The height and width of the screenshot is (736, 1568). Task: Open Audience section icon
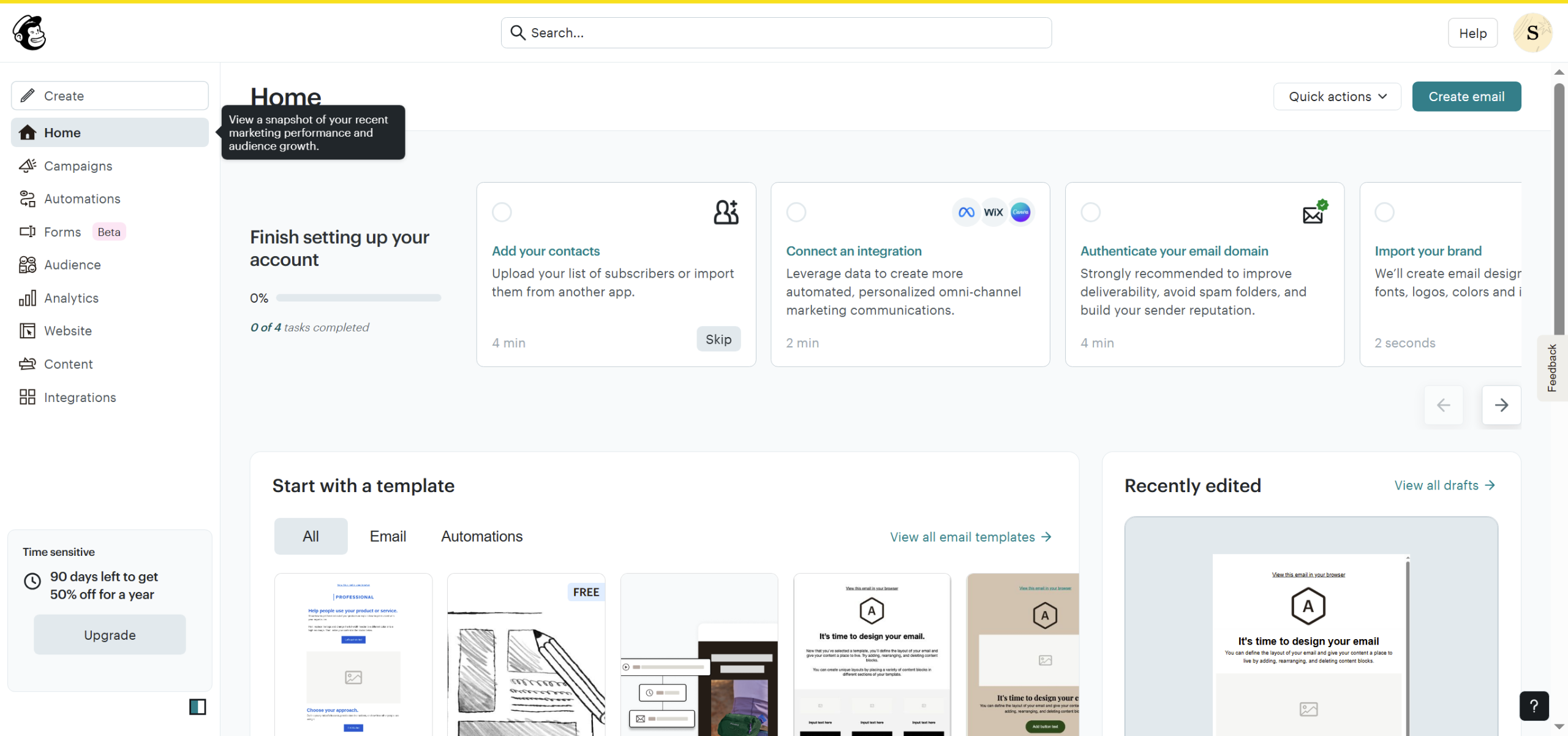[28, 265]
